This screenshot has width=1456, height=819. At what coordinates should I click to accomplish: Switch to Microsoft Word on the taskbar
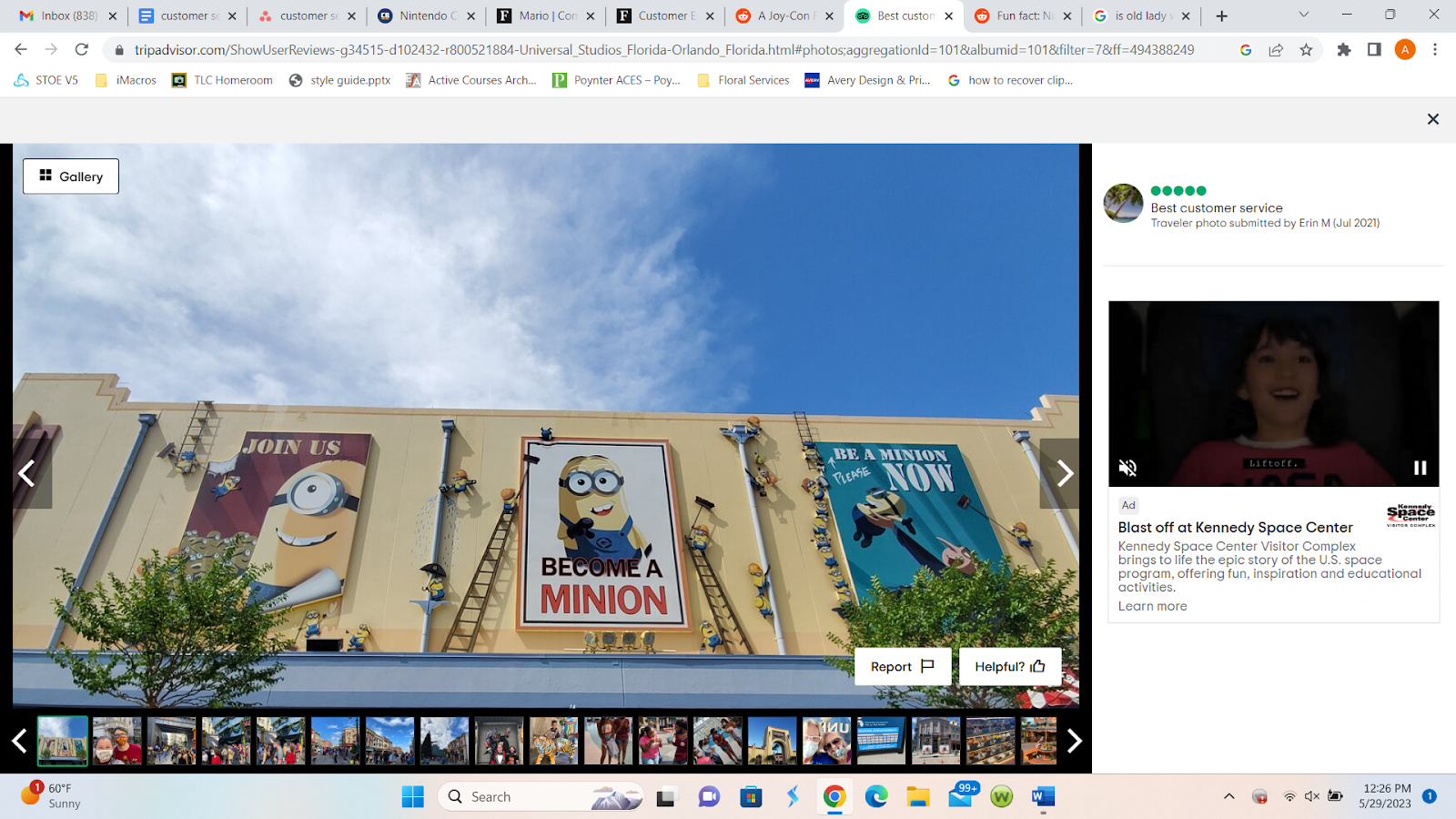1043,797
